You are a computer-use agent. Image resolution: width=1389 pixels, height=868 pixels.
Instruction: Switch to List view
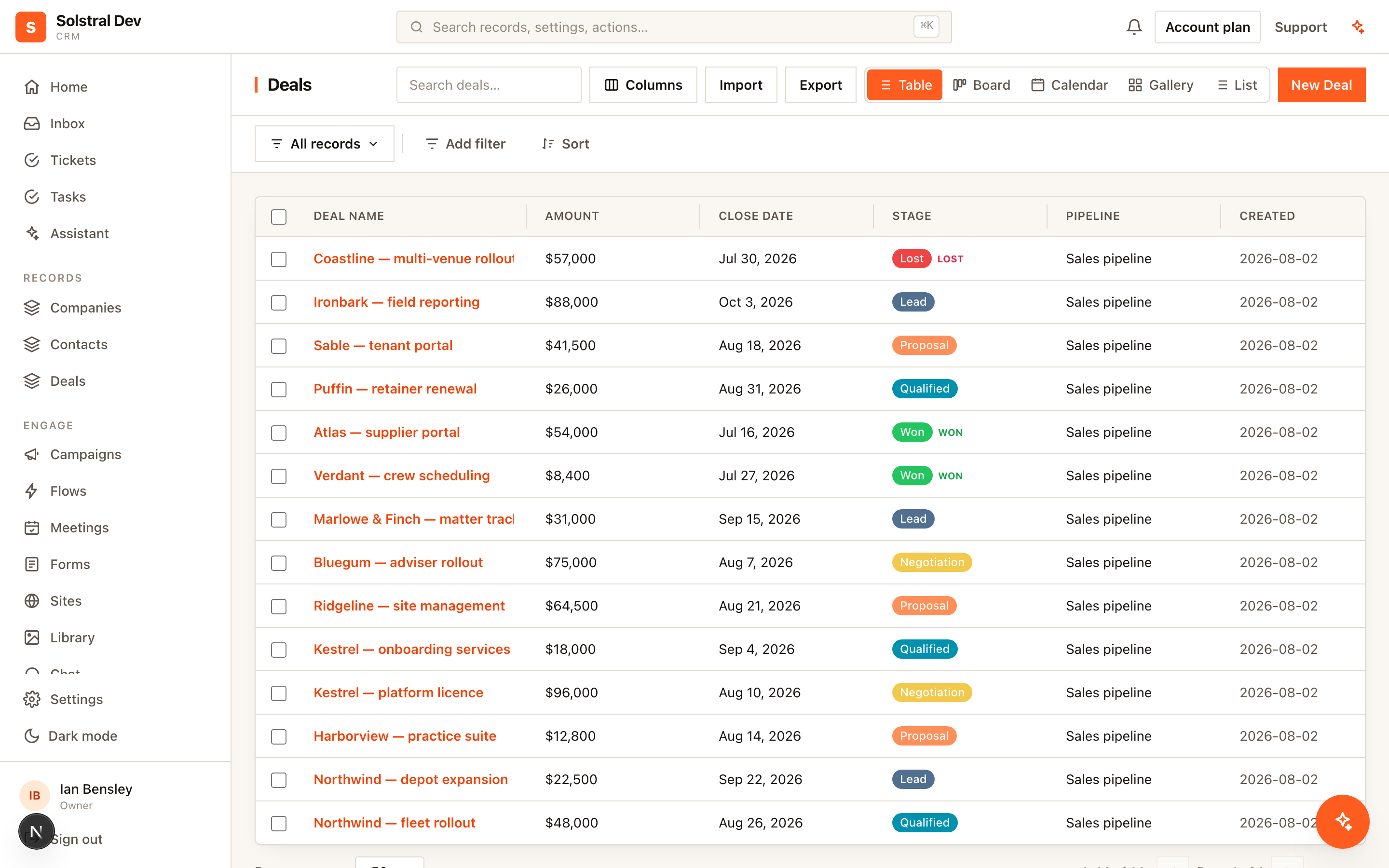[x=1238, y=85]
